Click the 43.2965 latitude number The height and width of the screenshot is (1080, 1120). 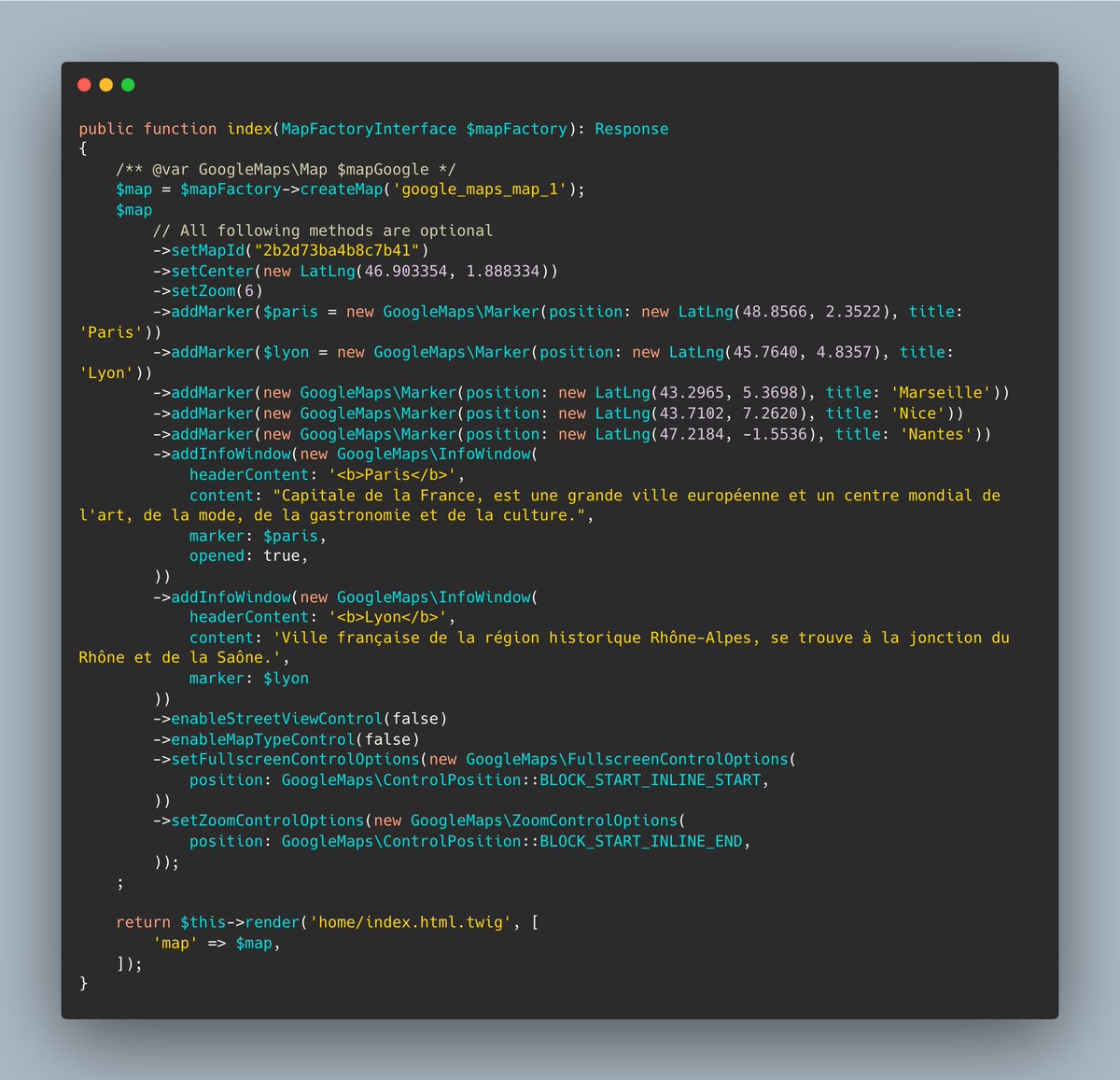point(692,393)
